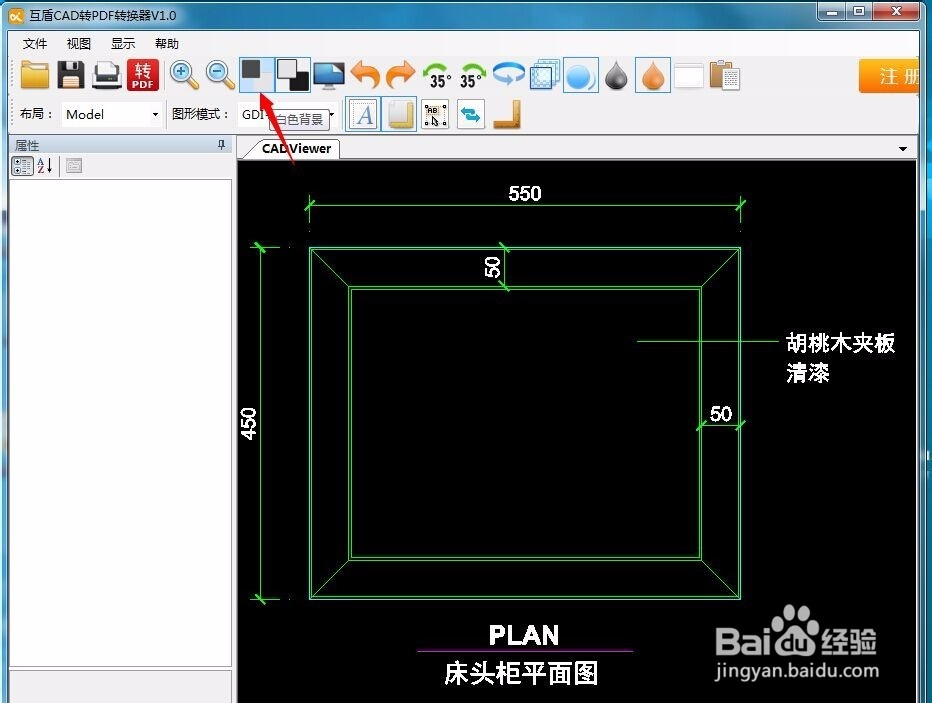Close the application window

896,11
